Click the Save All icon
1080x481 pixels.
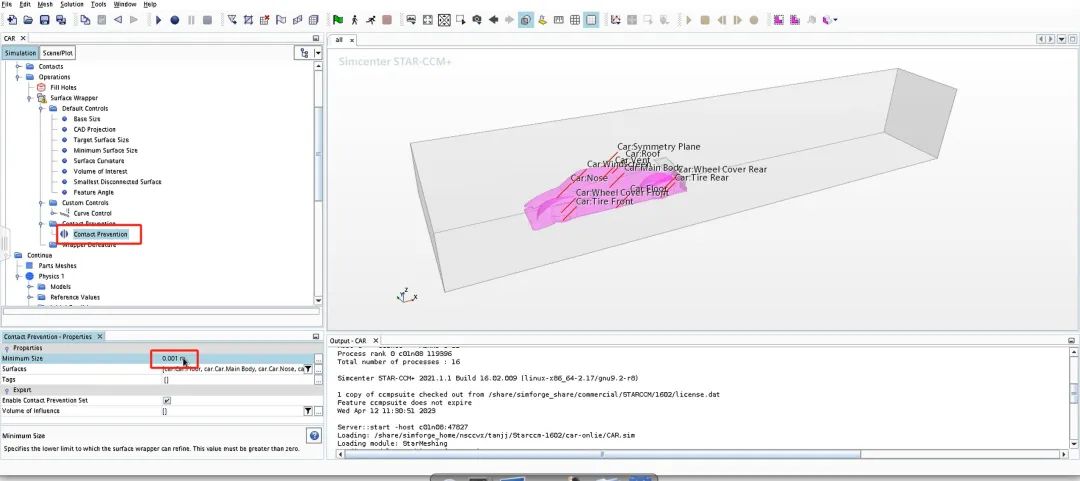[x=61, y=20]
